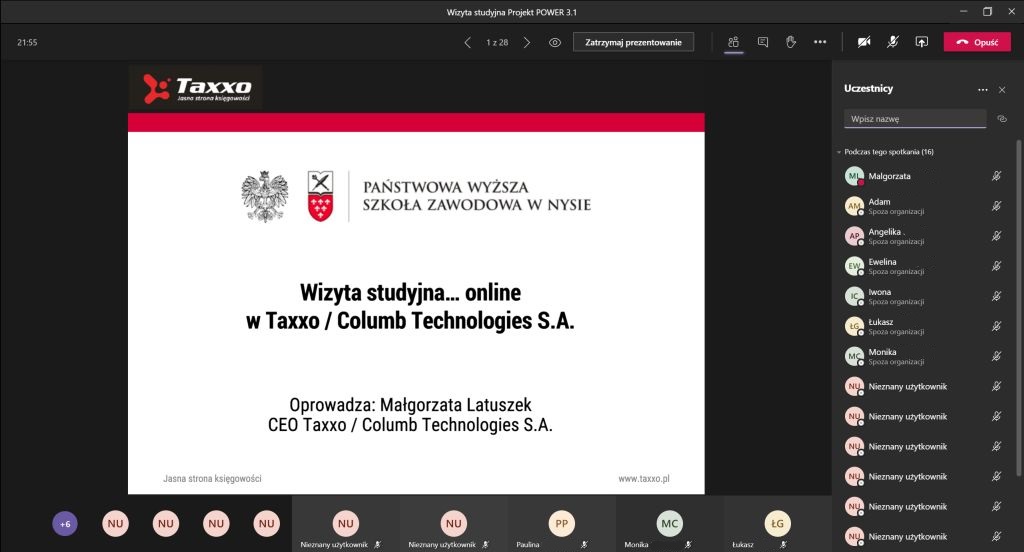The height and width of the screenshot is (552, 1024).
Task: Show the +6 overflow participants
Action: click(65, 523)
